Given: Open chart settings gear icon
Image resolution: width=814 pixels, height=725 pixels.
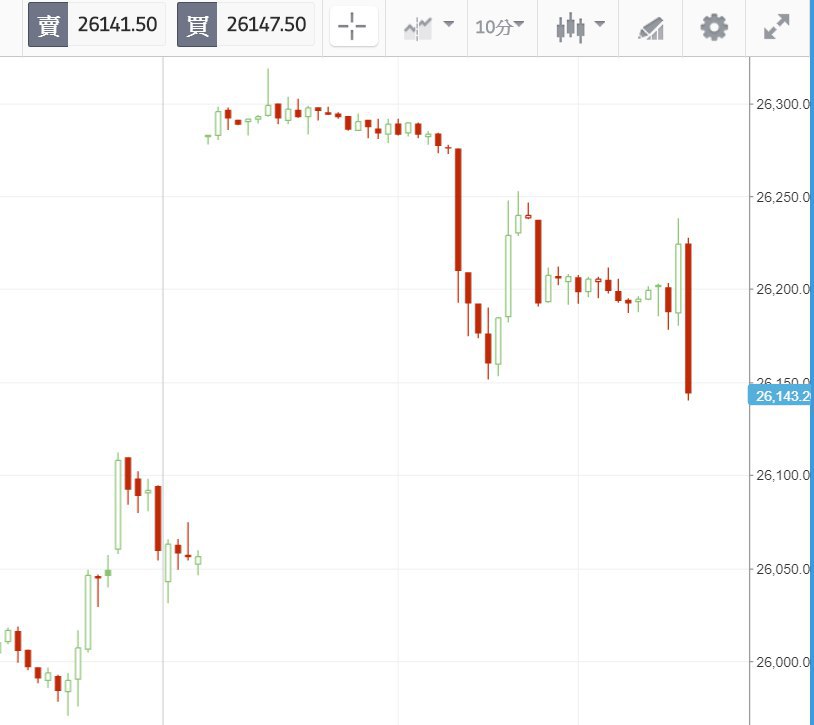Looking at the screenshot, I should point(714,27).
